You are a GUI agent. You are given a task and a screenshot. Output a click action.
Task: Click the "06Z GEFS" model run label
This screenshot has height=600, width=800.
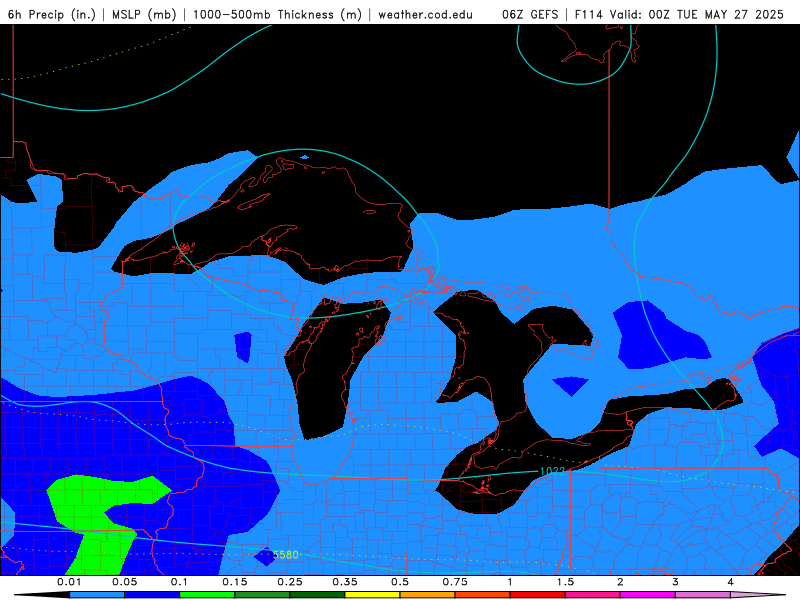(530, 14)
